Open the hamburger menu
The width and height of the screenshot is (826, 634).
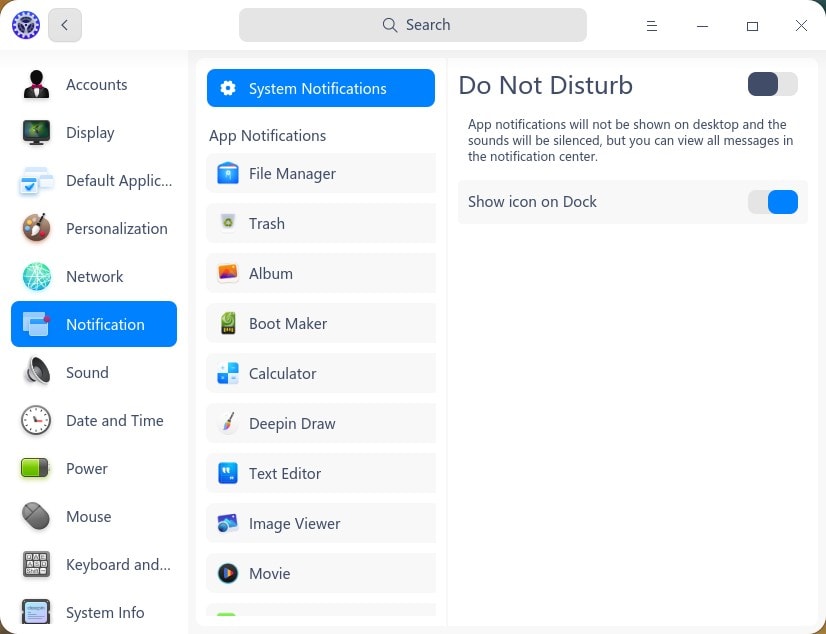(x=652, y=25)
